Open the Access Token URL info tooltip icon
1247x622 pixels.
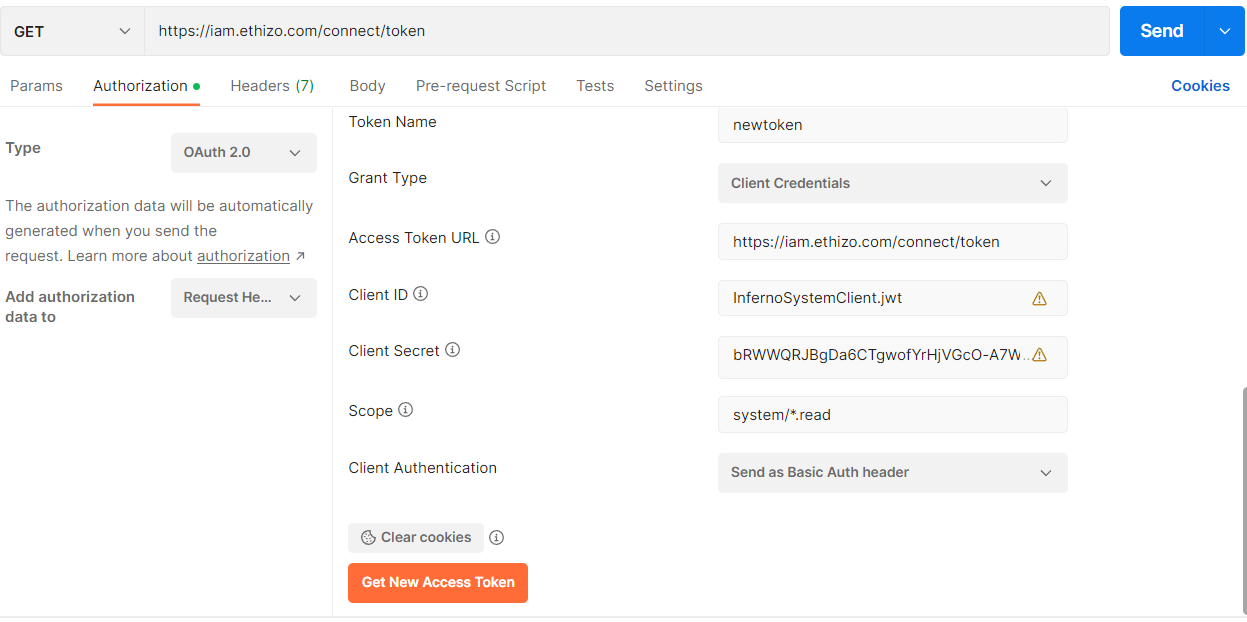point(492,236)
